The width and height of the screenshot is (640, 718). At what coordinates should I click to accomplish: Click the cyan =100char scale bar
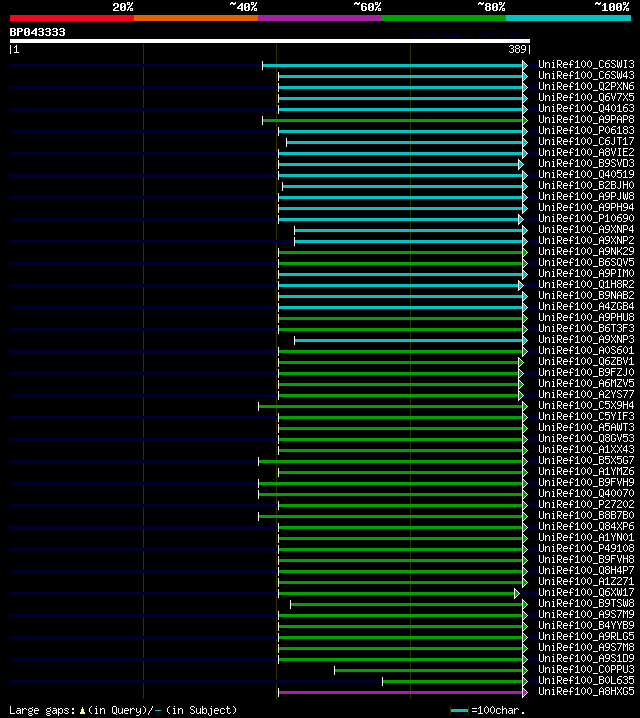(459, 710)
